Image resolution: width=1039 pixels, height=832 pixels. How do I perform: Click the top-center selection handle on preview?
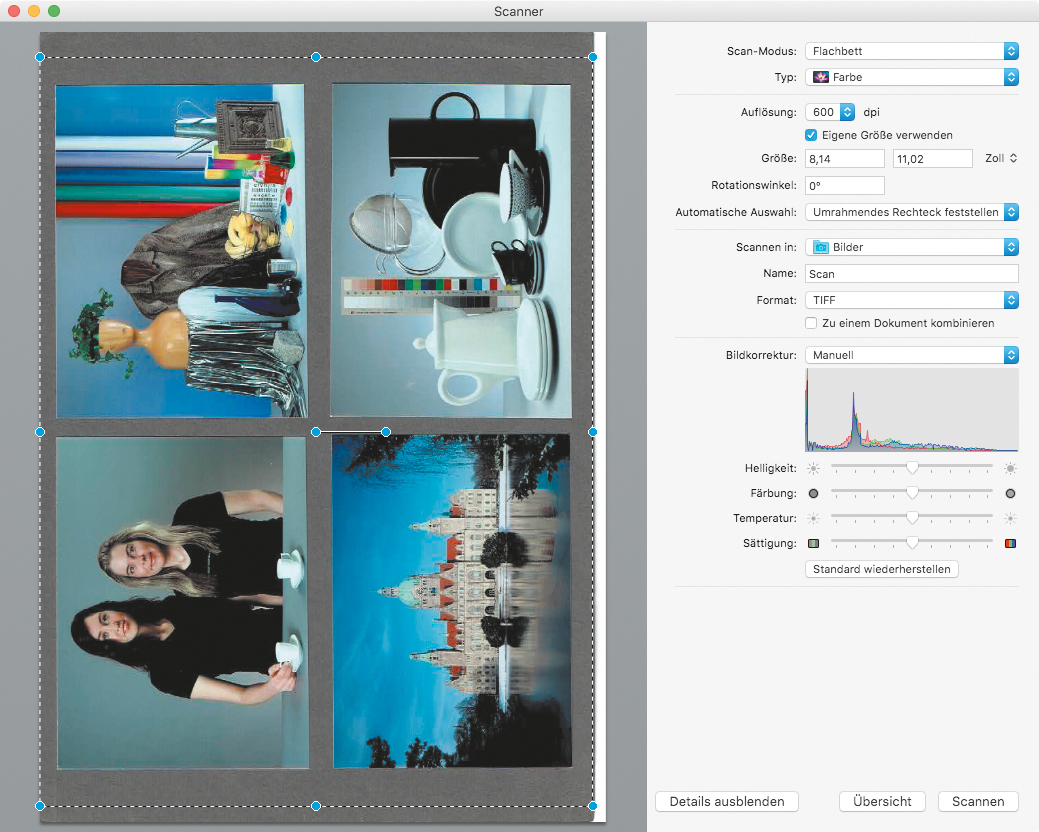tap(316, 57)
